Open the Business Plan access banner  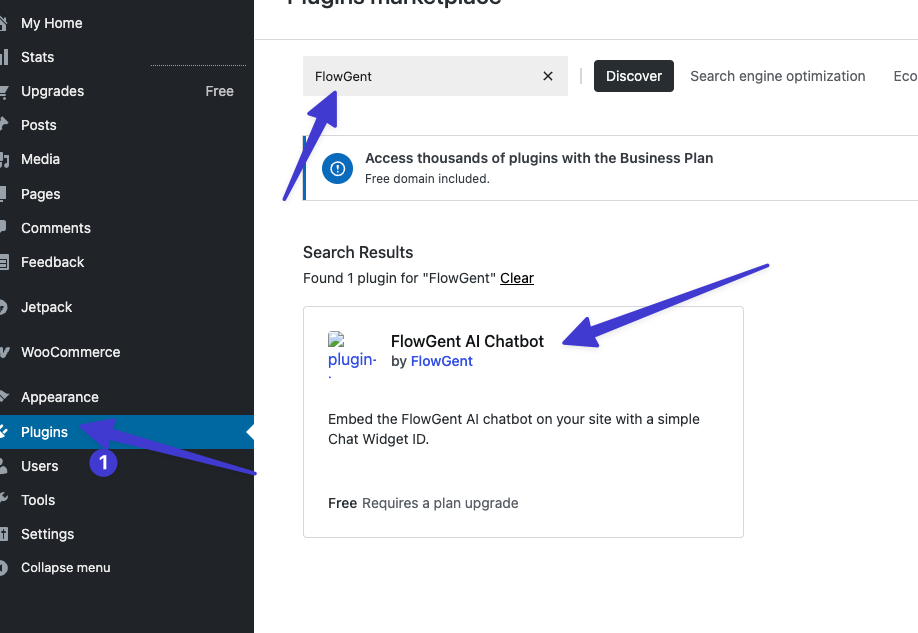coord(611,168)
